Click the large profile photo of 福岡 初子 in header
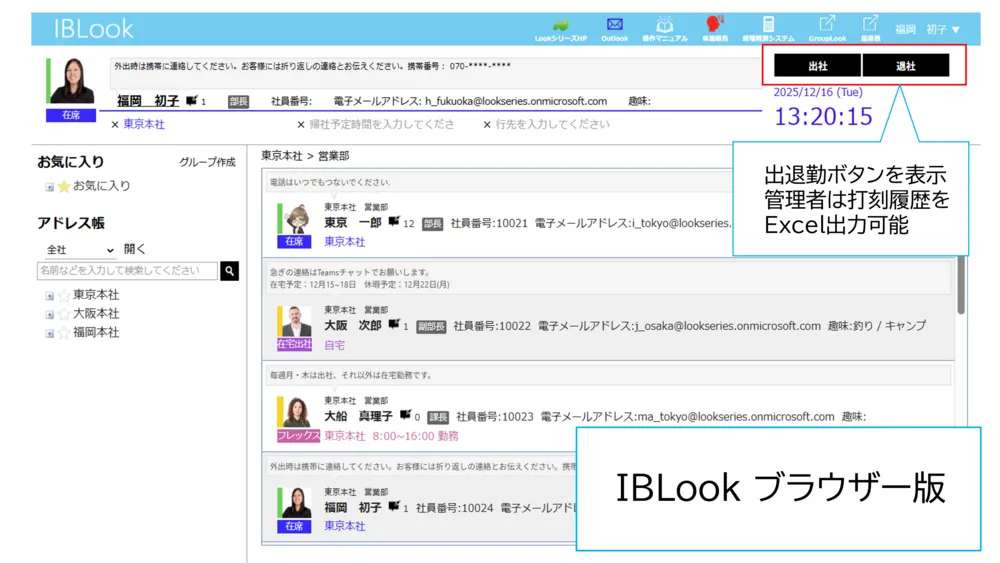Screen dimensions: 1000x563 pos(72,81)
